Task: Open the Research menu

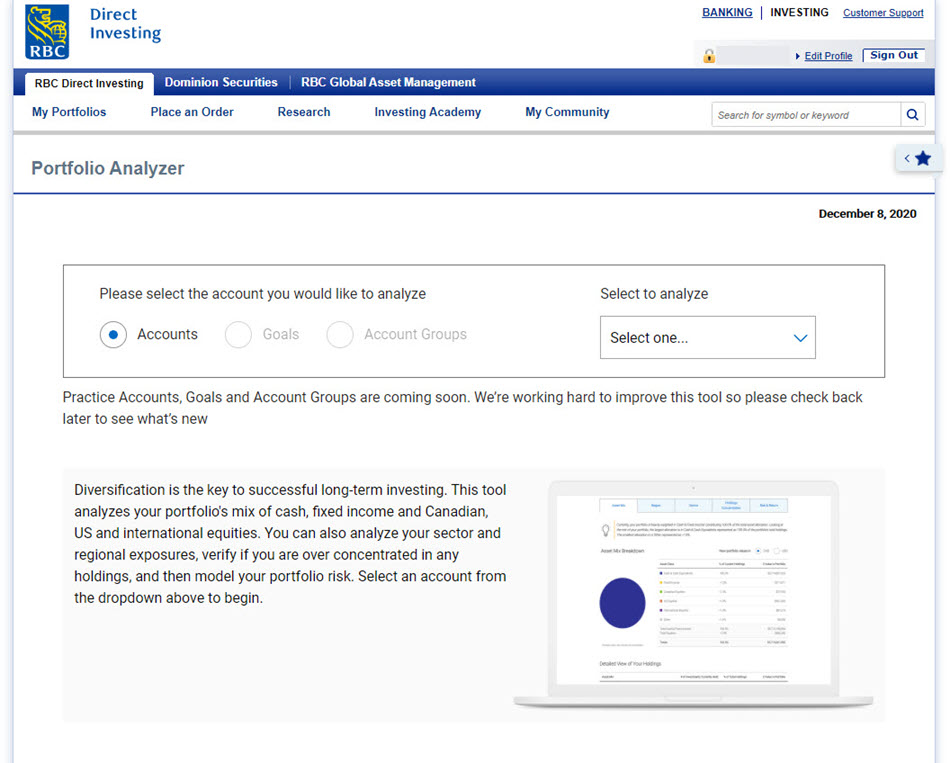Action: (304, 112)
